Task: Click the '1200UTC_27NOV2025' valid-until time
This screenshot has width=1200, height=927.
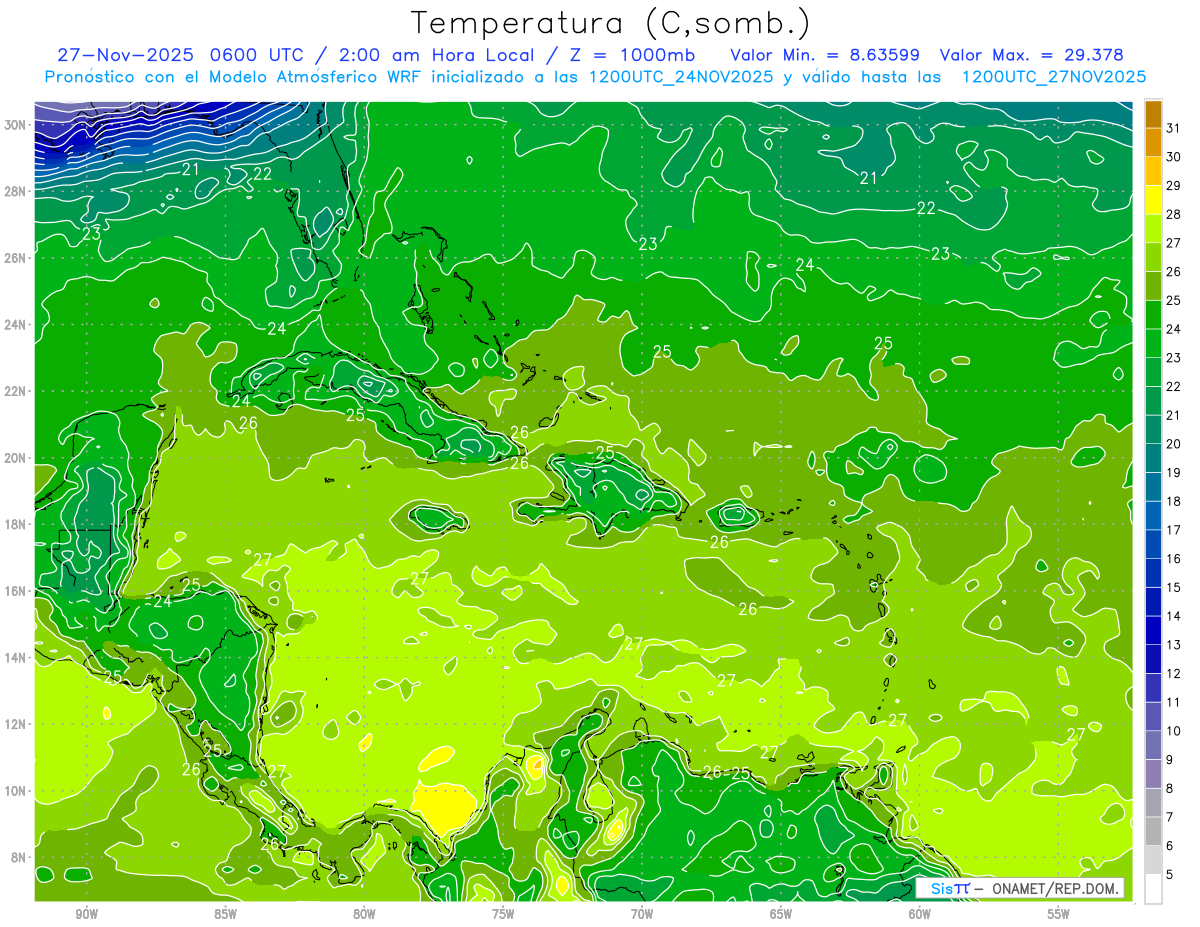Action: pos(1053,77)
